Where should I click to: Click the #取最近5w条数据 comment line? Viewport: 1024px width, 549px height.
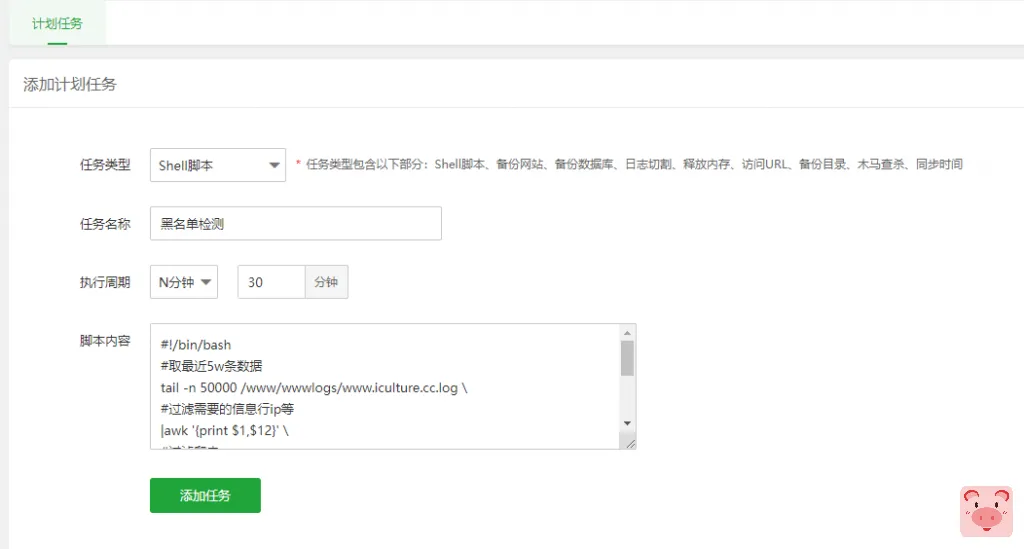pos(212,366)
